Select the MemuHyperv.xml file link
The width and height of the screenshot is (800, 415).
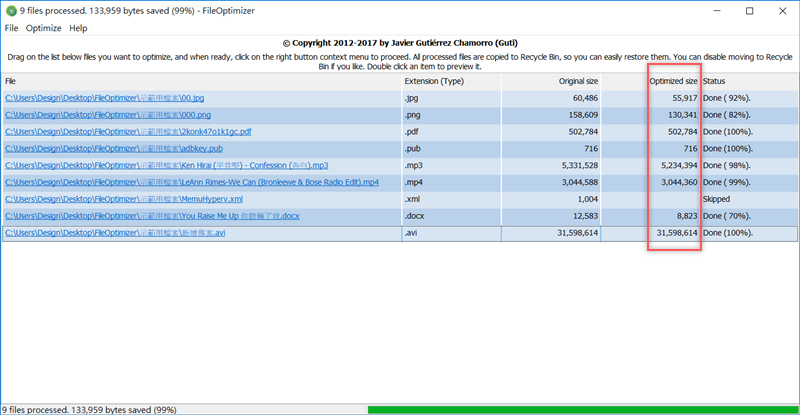point(123,200)
